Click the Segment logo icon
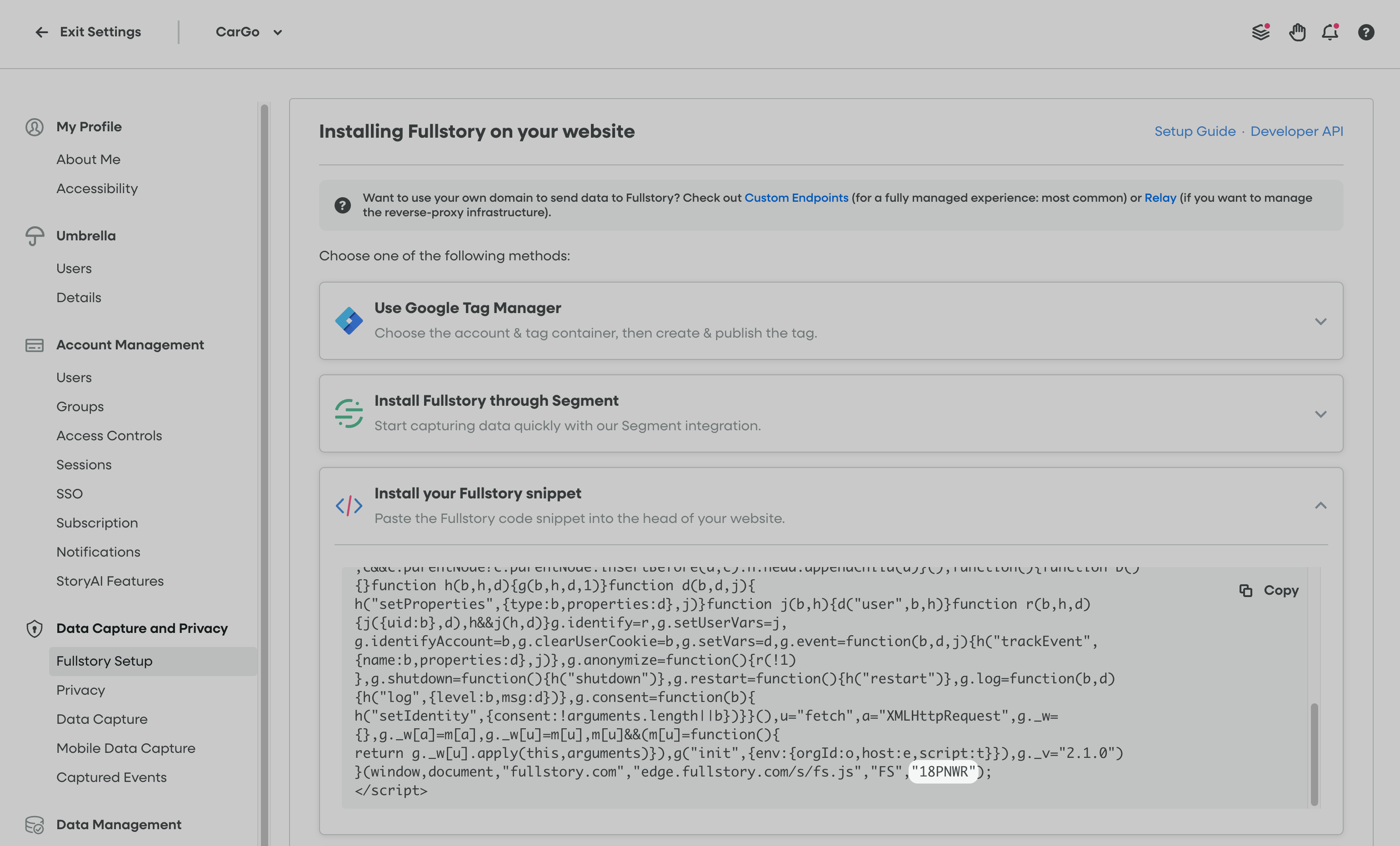 tap(349, 413)
